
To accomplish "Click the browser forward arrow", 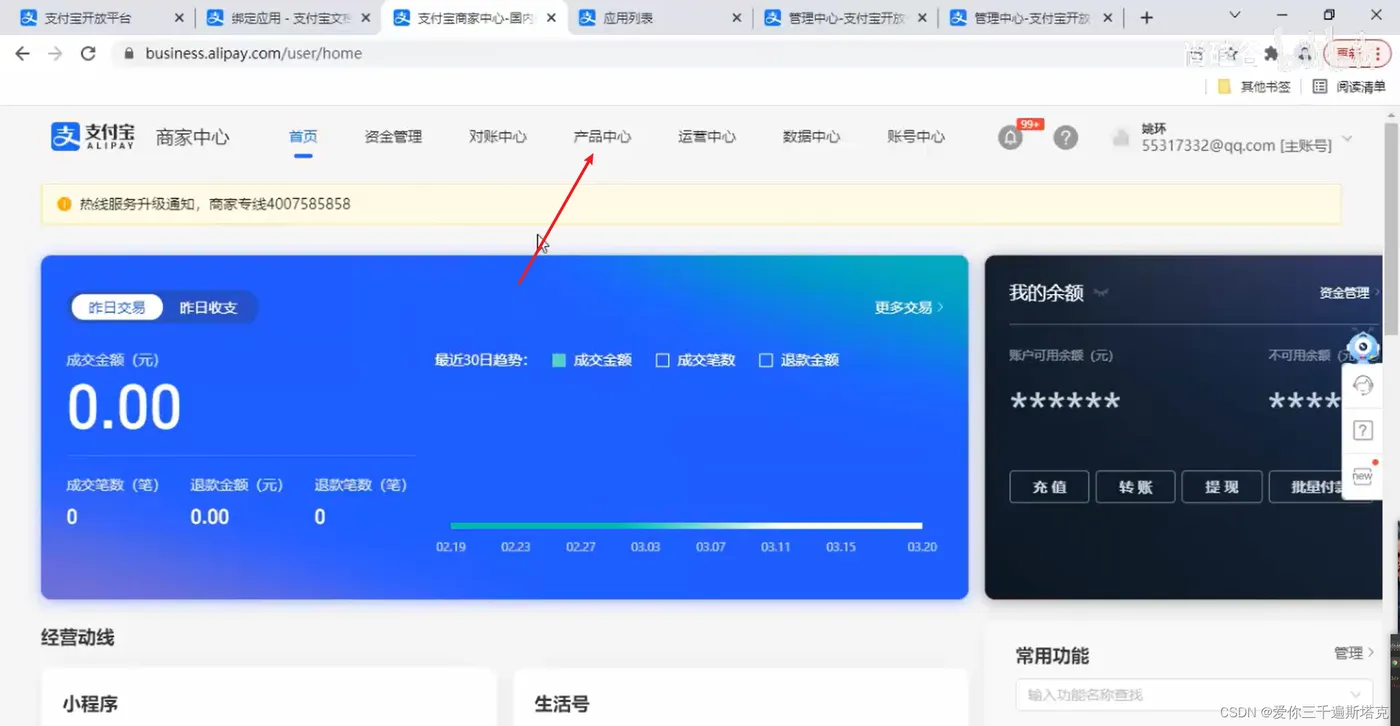I will (x=55, y=53).
